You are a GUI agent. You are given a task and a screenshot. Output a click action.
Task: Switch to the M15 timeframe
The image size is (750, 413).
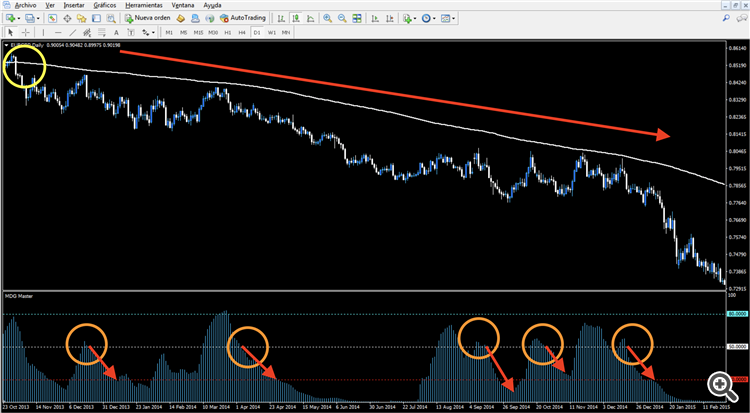click(x=199, y=33)
